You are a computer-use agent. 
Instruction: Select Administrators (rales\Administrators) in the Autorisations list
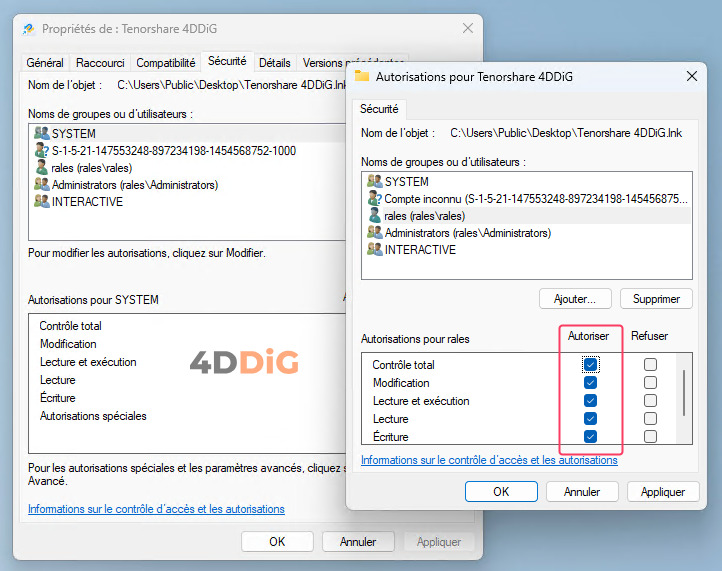pyautogui.click(x=527, y=233)
